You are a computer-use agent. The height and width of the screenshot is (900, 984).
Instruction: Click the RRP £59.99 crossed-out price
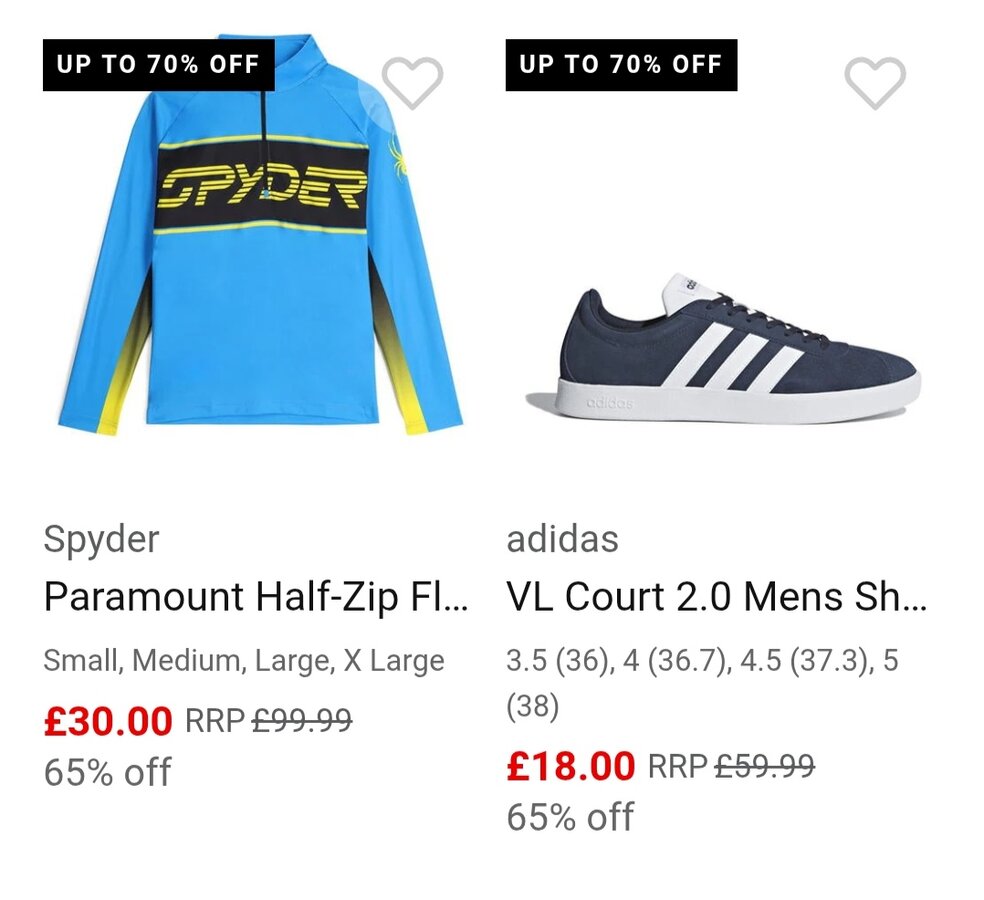pos(731,766)
